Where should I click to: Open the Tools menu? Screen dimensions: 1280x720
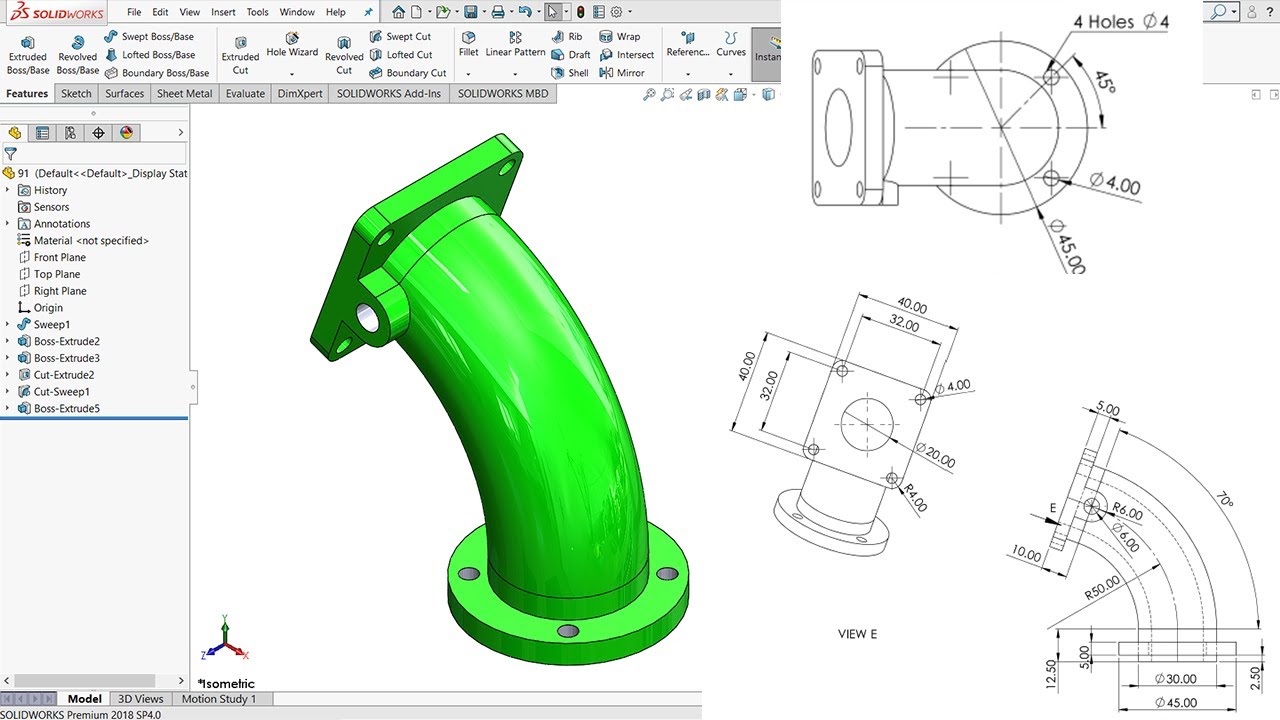click(257, 12)
